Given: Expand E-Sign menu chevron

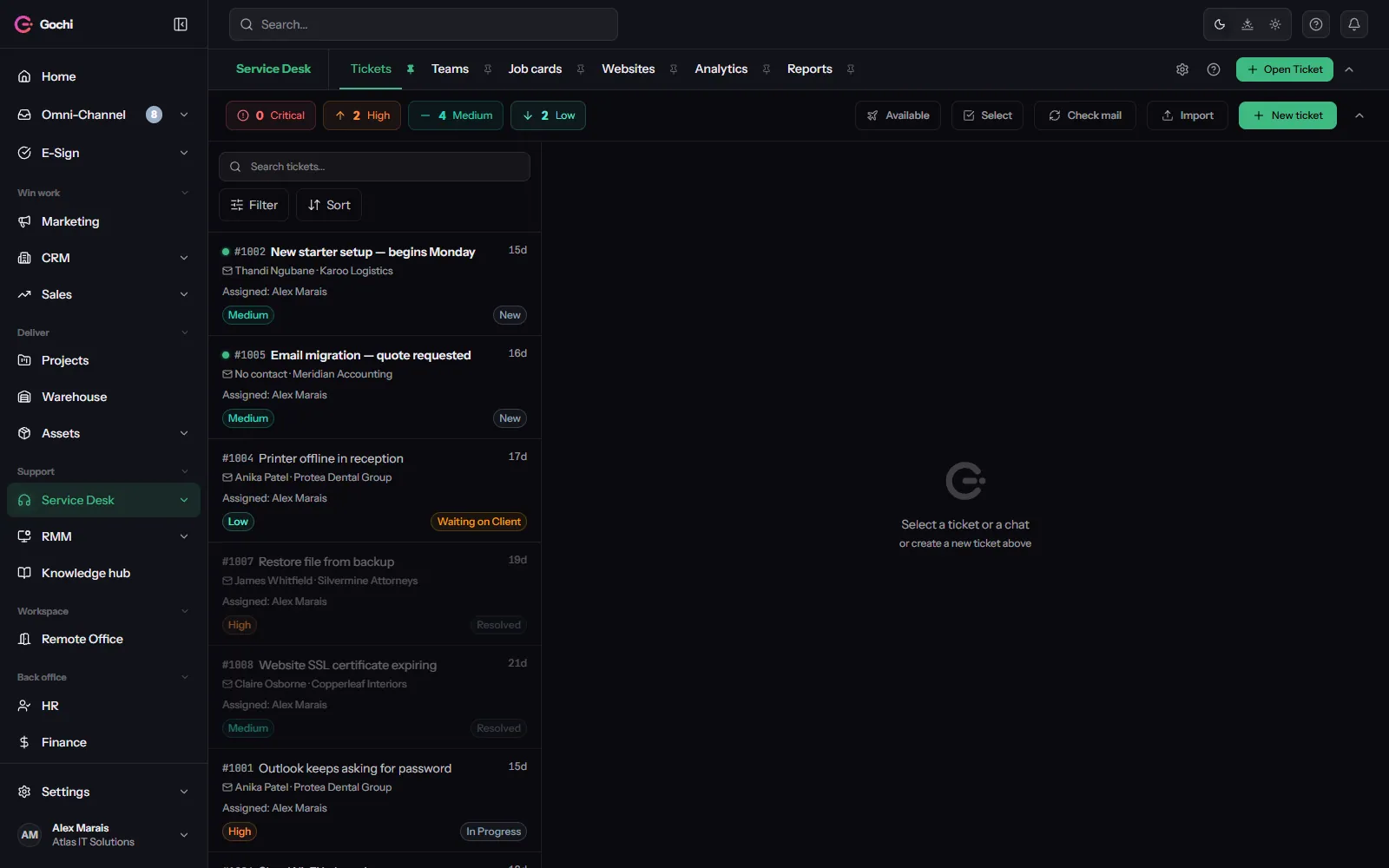Looking at the screenshot, I should (184, 153).
